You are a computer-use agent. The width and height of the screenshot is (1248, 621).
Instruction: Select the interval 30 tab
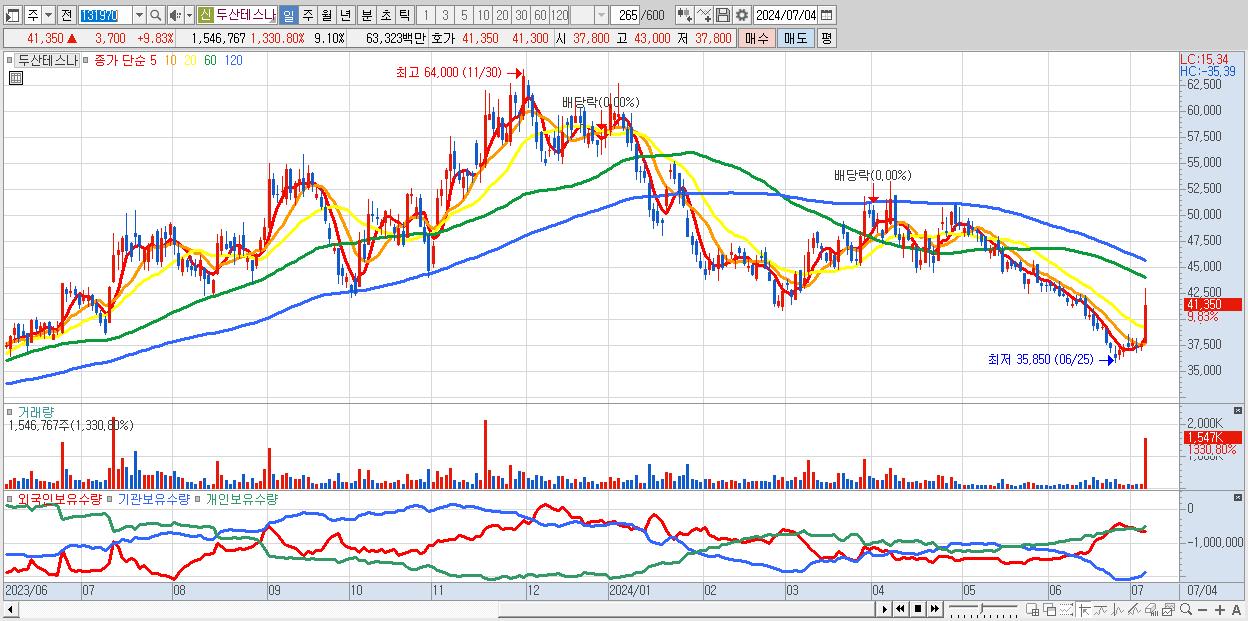[521, 15]
